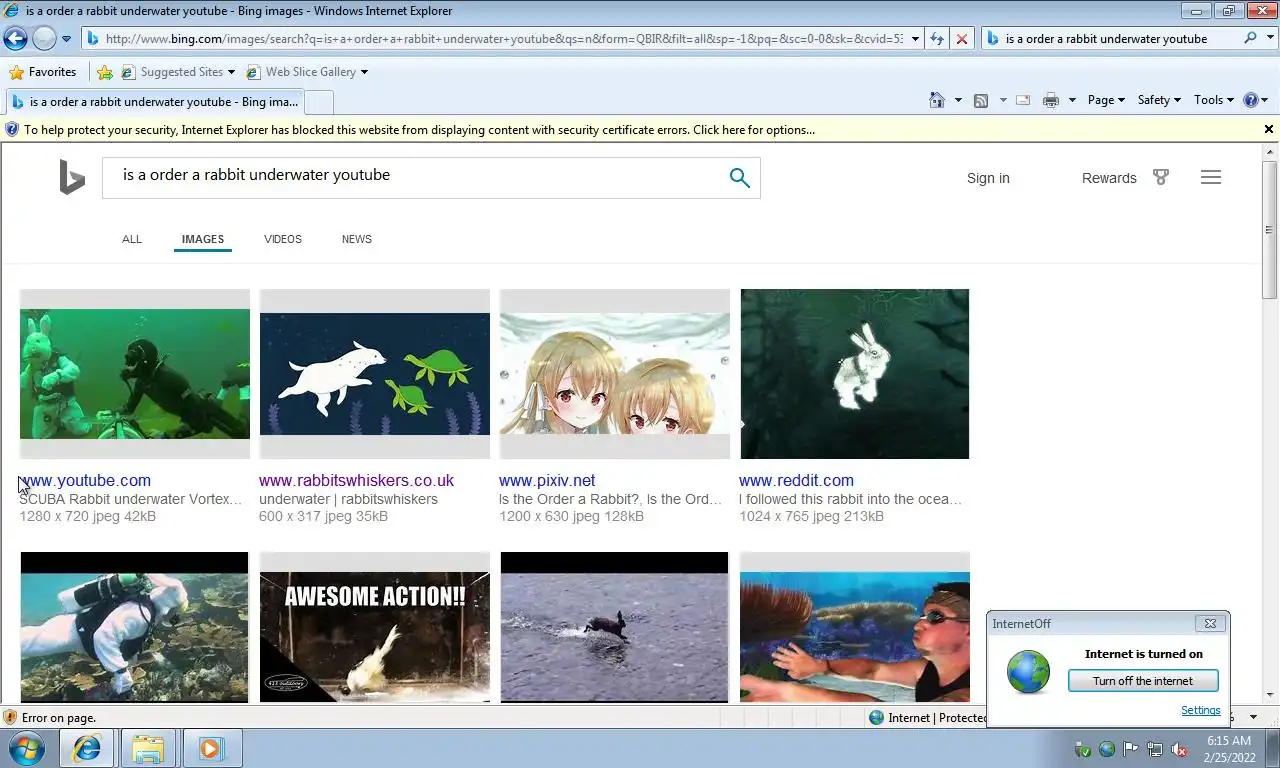Click the RSS feeds icon

click(981, 100)
